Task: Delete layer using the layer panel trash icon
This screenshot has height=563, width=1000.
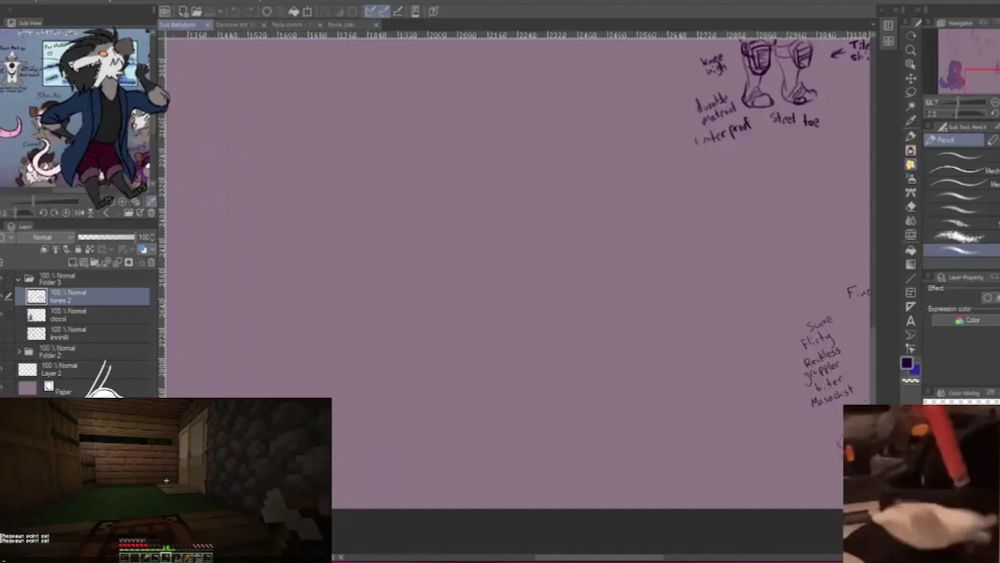Action: (x=151, y=262)
